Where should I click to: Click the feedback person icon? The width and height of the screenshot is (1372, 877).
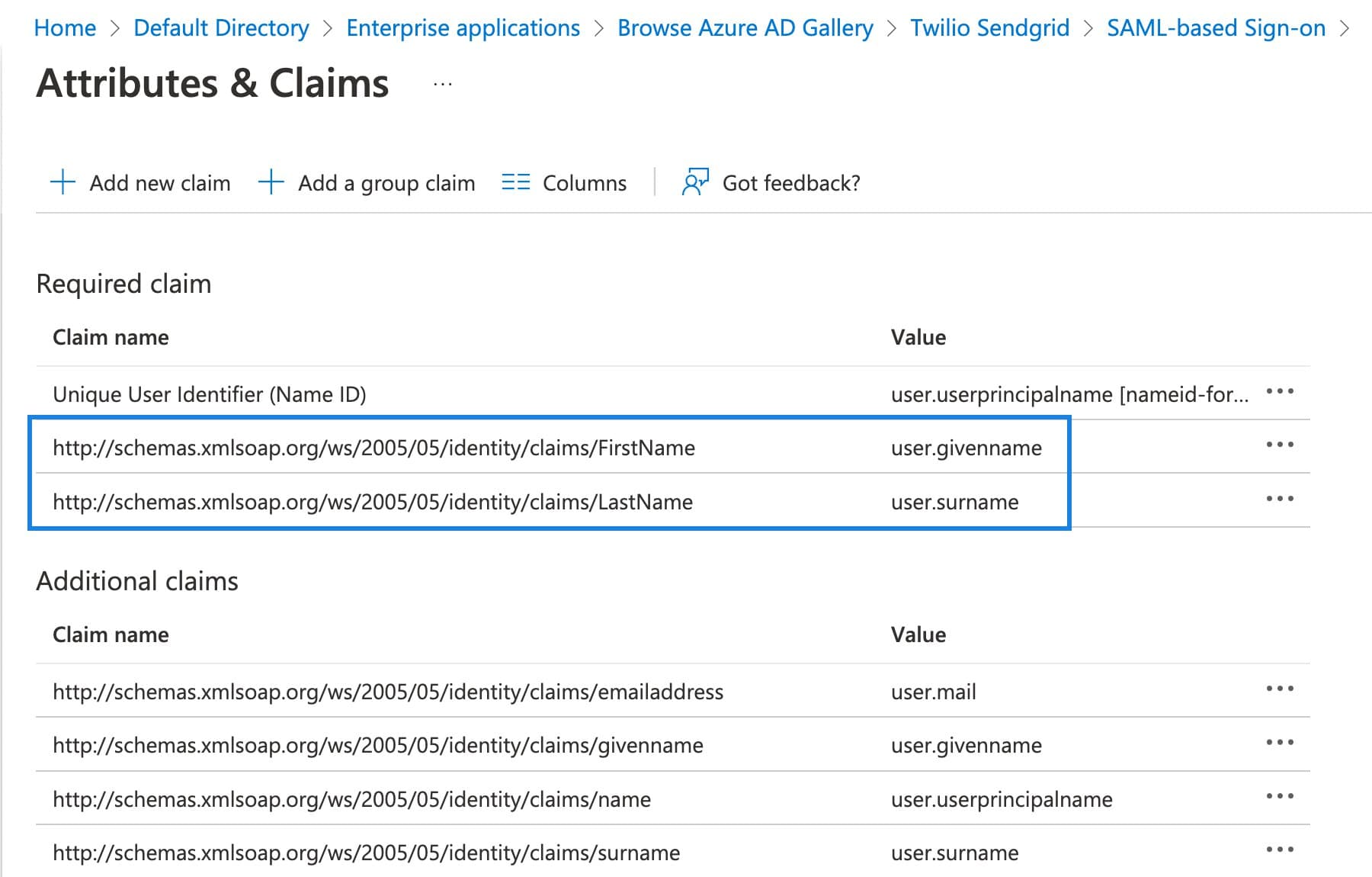point(694,182)
